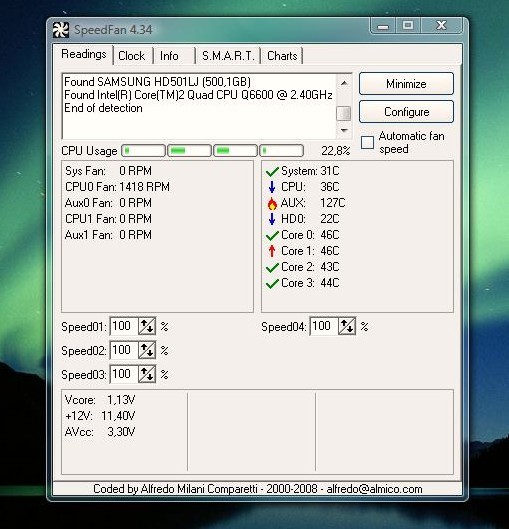The width and height of the screenshot is (509, 529).
Task: Click the green check icon beside Core 0
Action: (272, 235)
